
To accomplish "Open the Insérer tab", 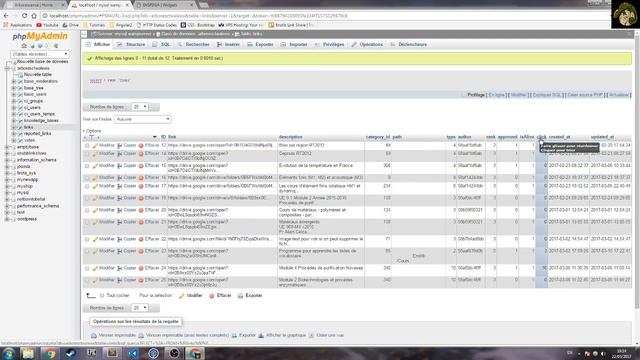I will click(228, 44).
